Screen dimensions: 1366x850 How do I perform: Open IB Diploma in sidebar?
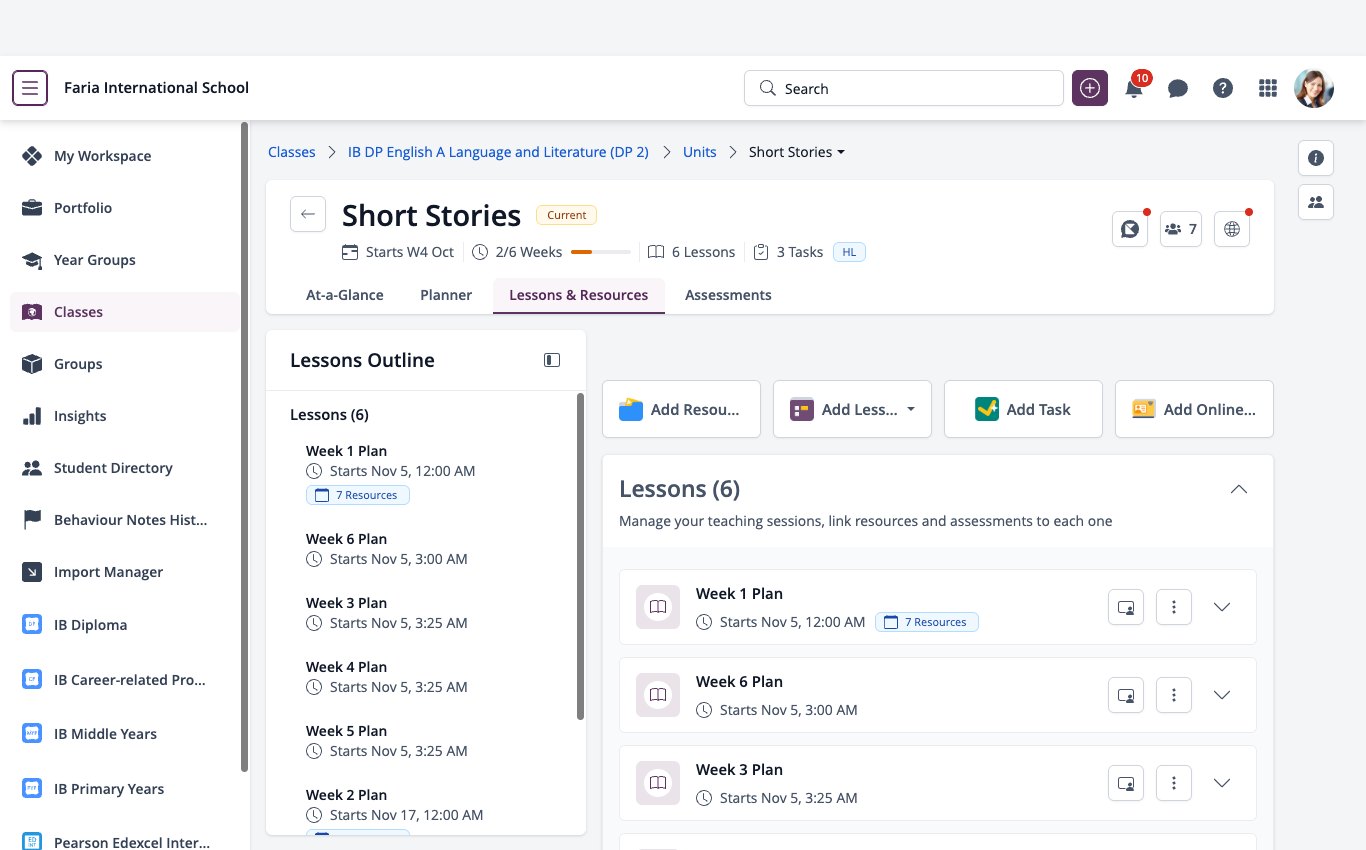point(124,625)
